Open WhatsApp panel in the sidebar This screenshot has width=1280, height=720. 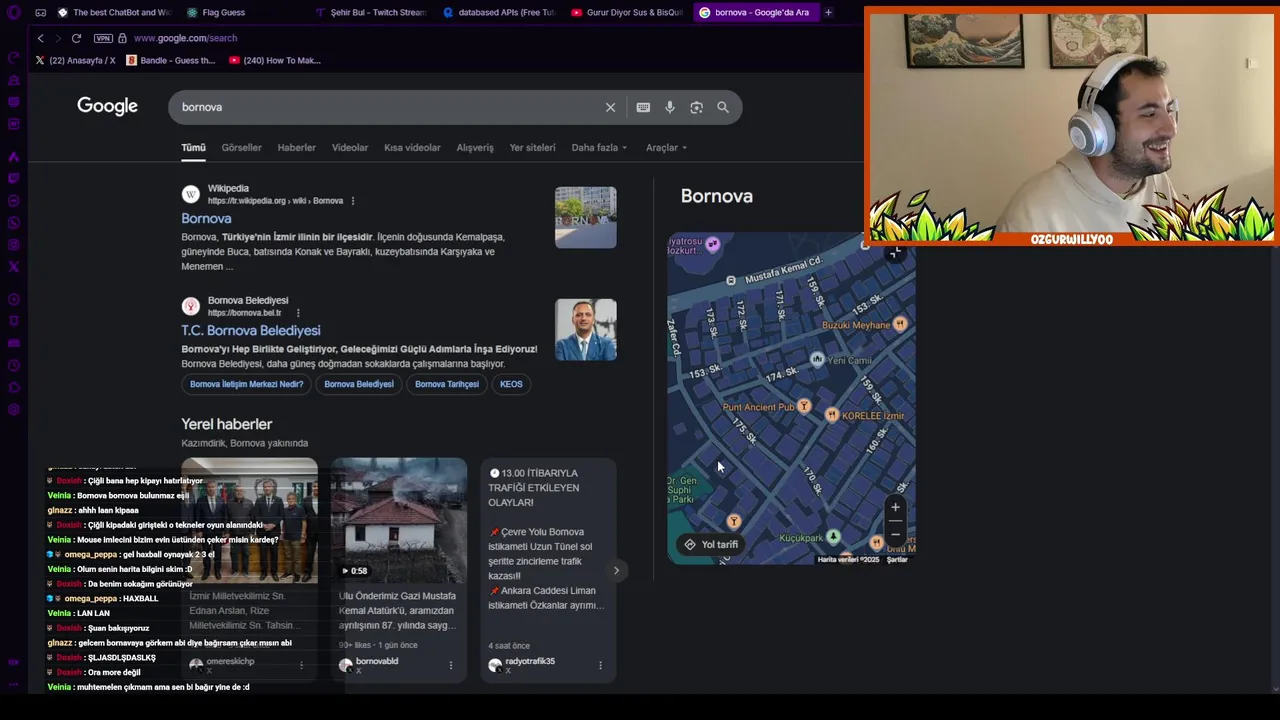click(13, 222)
